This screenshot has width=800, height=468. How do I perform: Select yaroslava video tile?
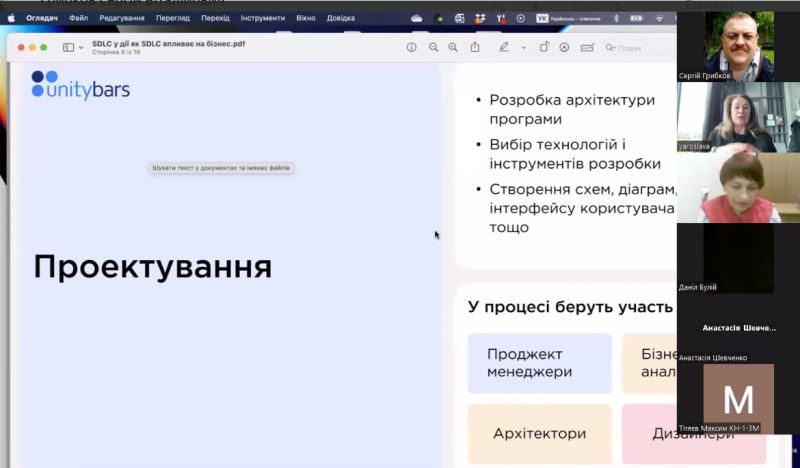pos(738,117)
